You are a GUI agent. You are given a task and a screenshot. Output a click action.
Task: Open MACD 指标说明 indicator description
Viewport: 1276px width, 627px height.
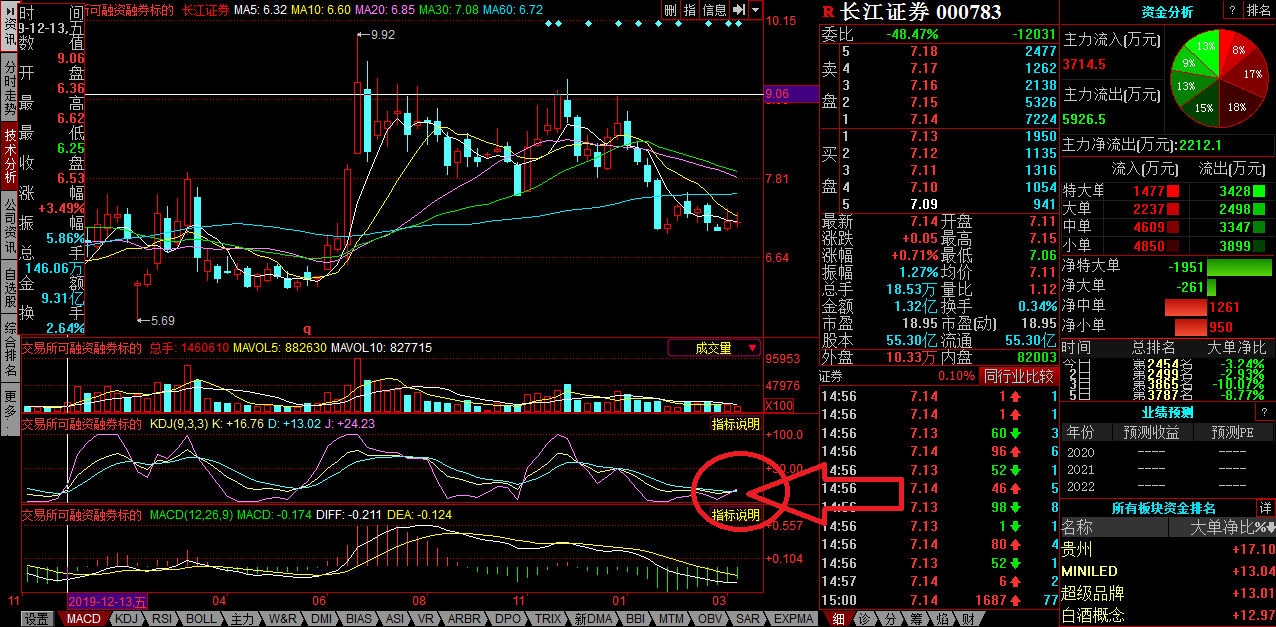[735, 515]
